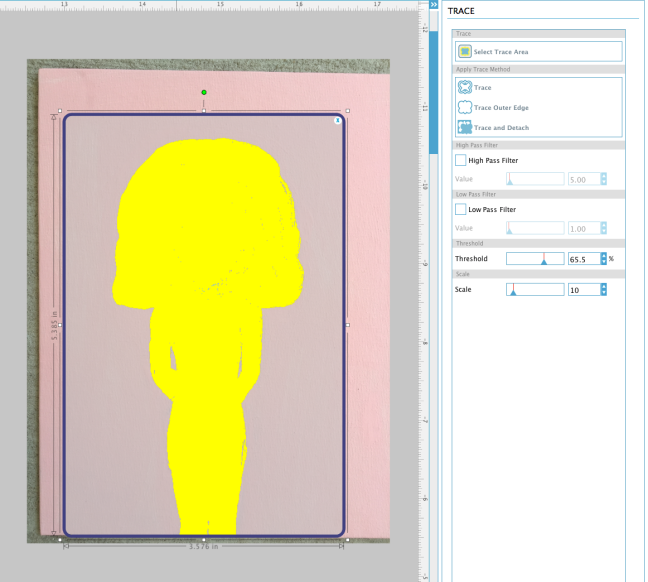Viewport: 648px width, 582px height.
Task: Click the Select Trace Area icon
Action: point(465,52)
